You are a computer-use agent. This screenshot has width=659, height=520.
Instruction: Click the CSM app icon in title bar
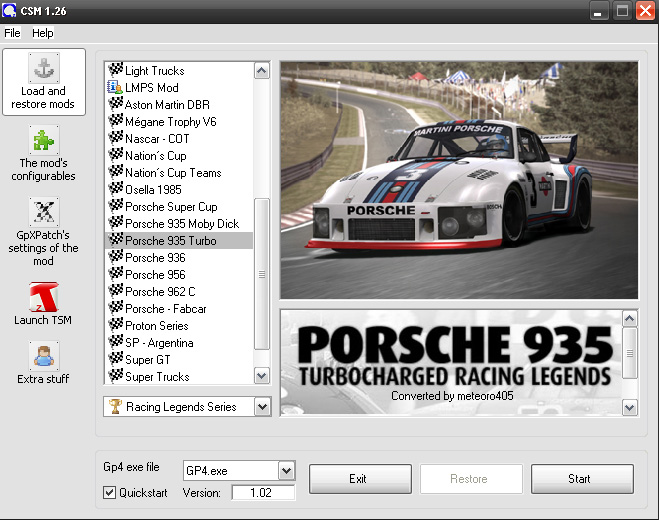pyautogui.click(x=9, y=10)
